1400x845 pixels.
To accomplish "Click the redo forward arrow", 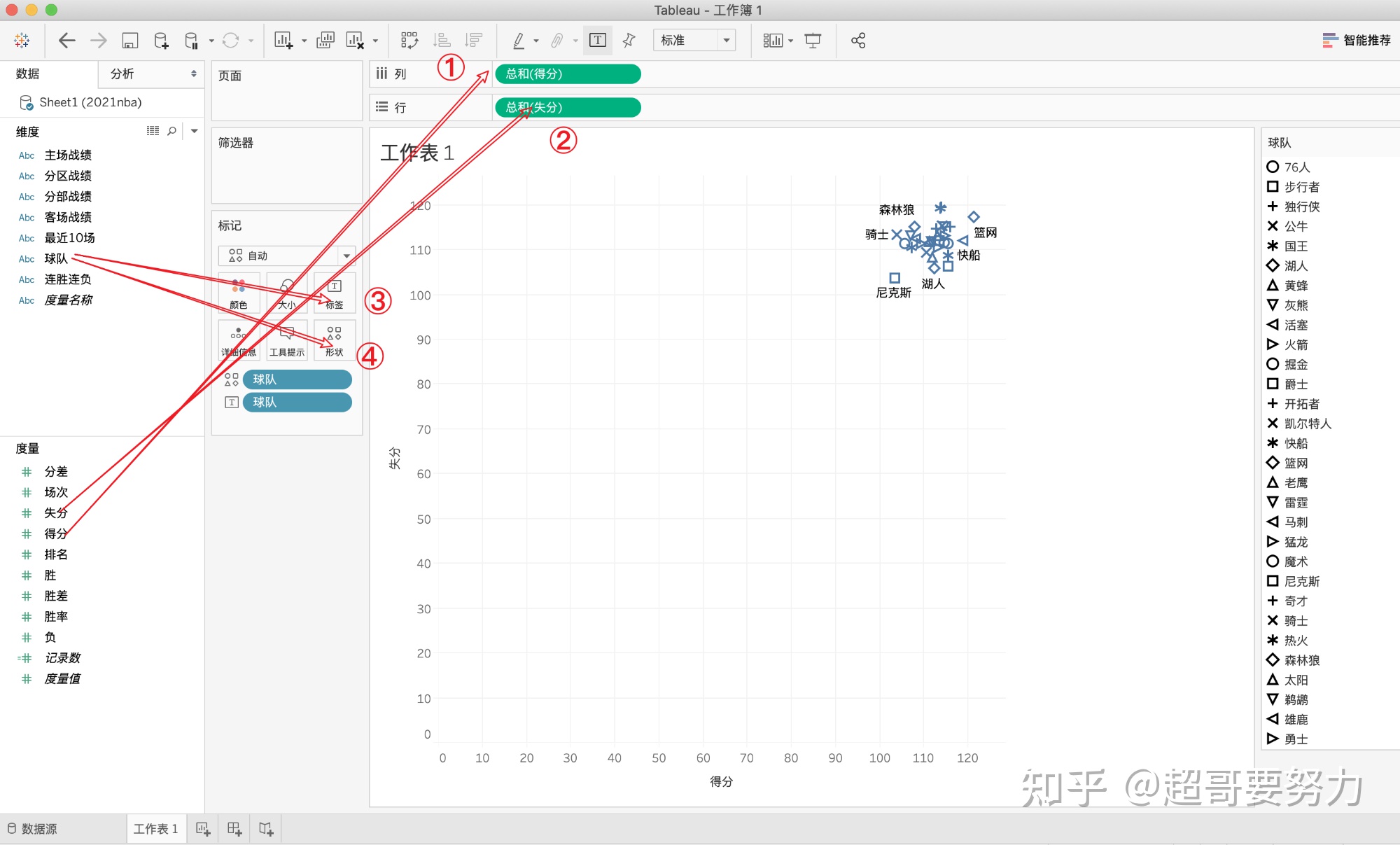I will click(99, 41).
